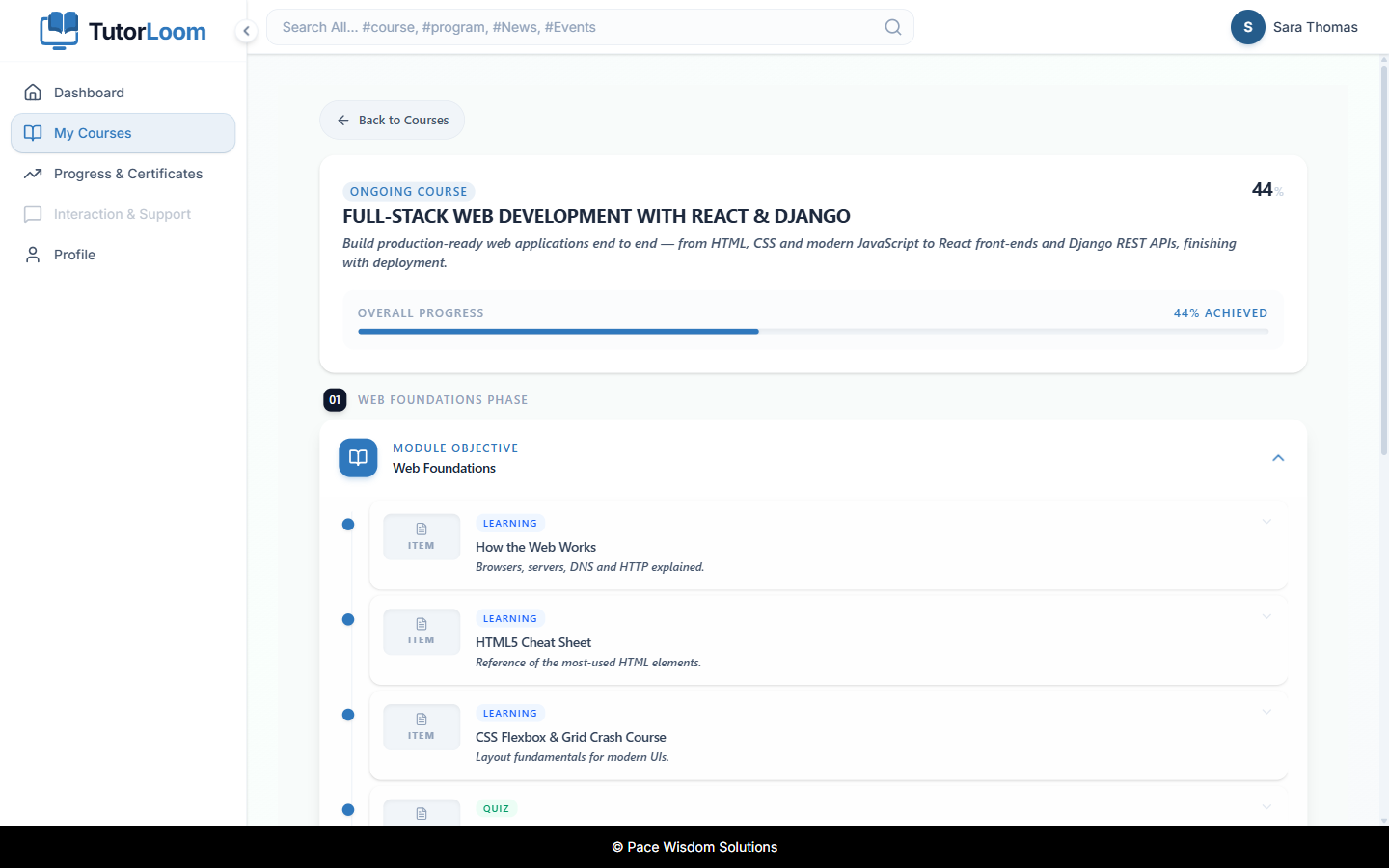
Task: Click the Module Objective book icon
Action: tap(358, 458)
